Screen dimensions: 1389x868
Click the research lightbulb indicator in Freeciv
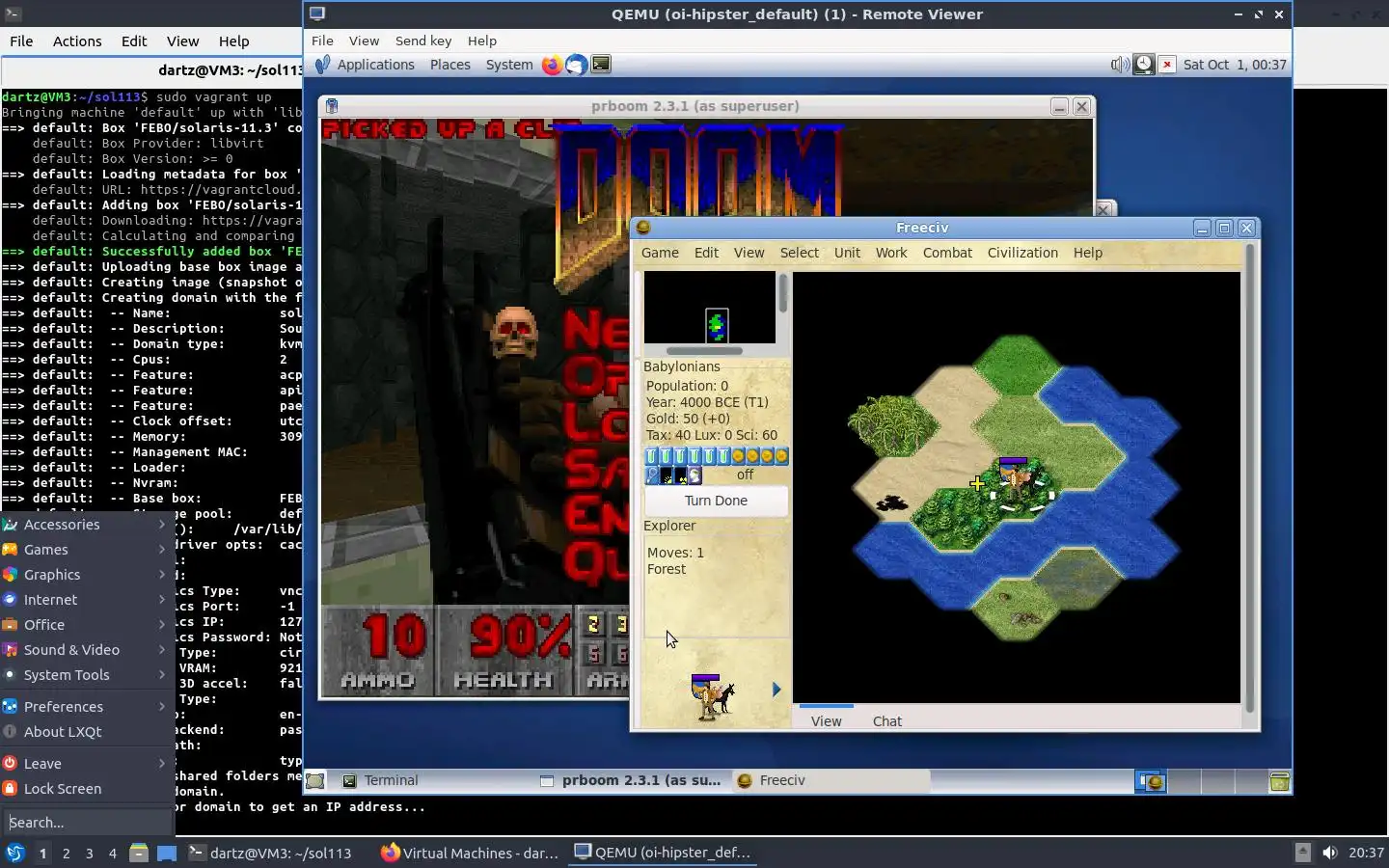coord(652,475)
